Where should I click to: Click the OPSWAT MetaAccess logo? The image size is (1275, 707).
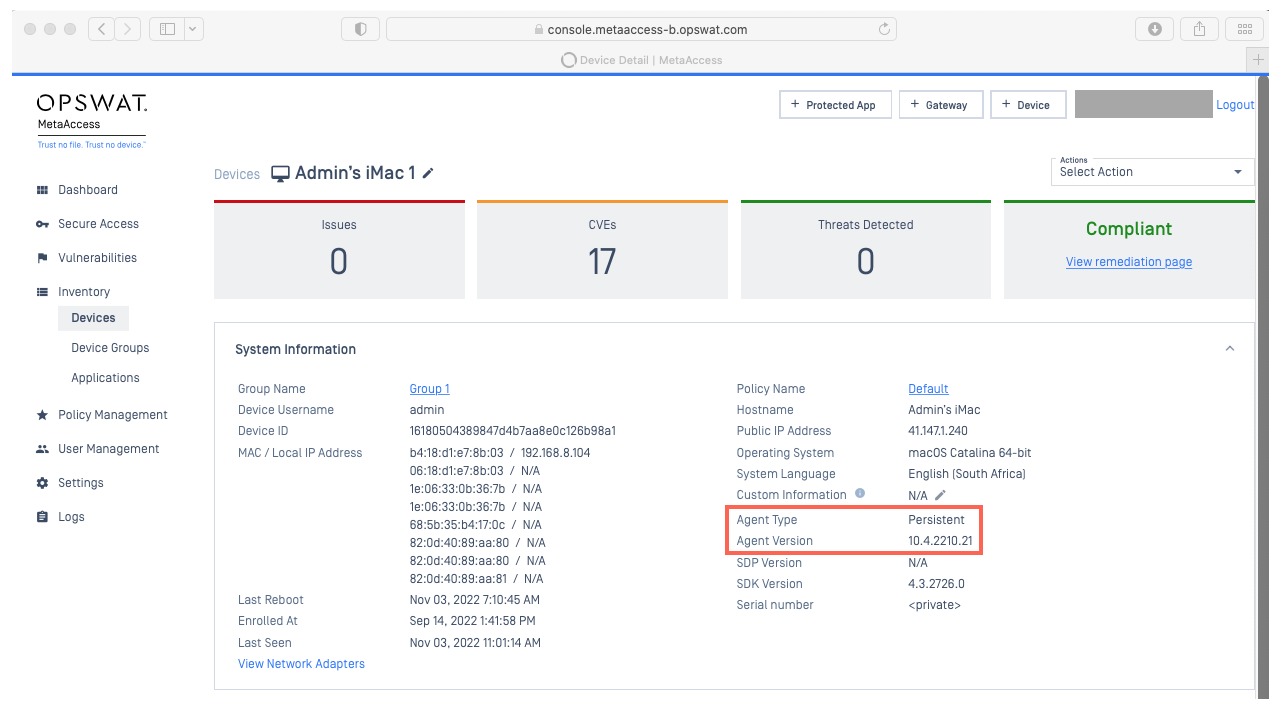(92, 120)
